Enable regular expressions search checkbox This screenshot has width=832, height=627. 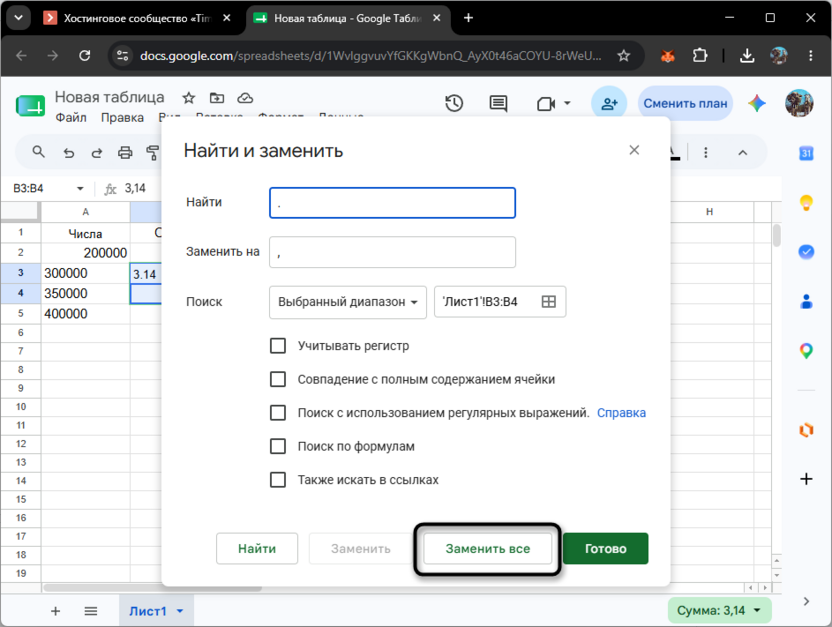[x=278, y=413]
